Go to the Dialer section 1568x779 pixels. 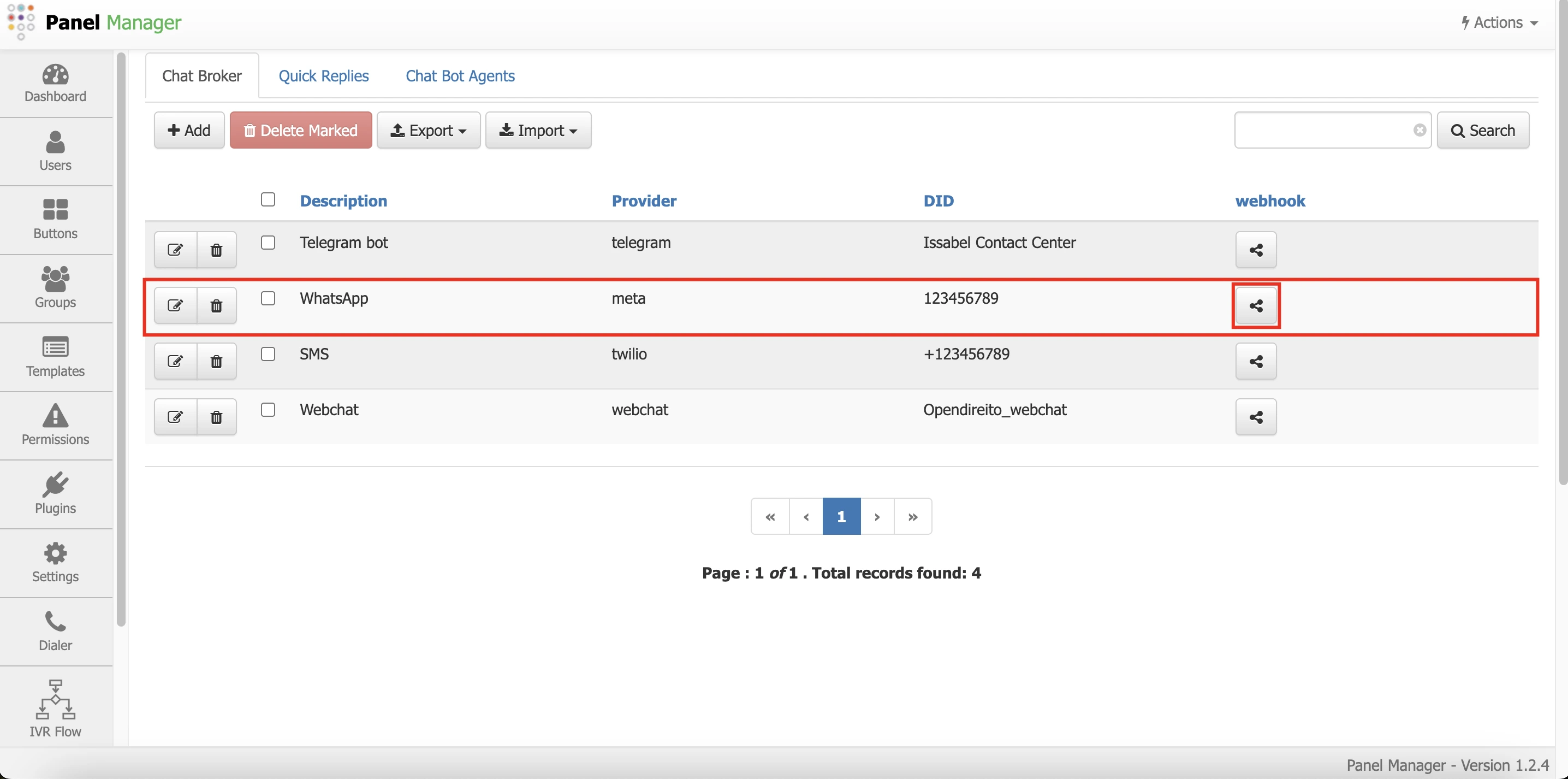pos(55,631)
